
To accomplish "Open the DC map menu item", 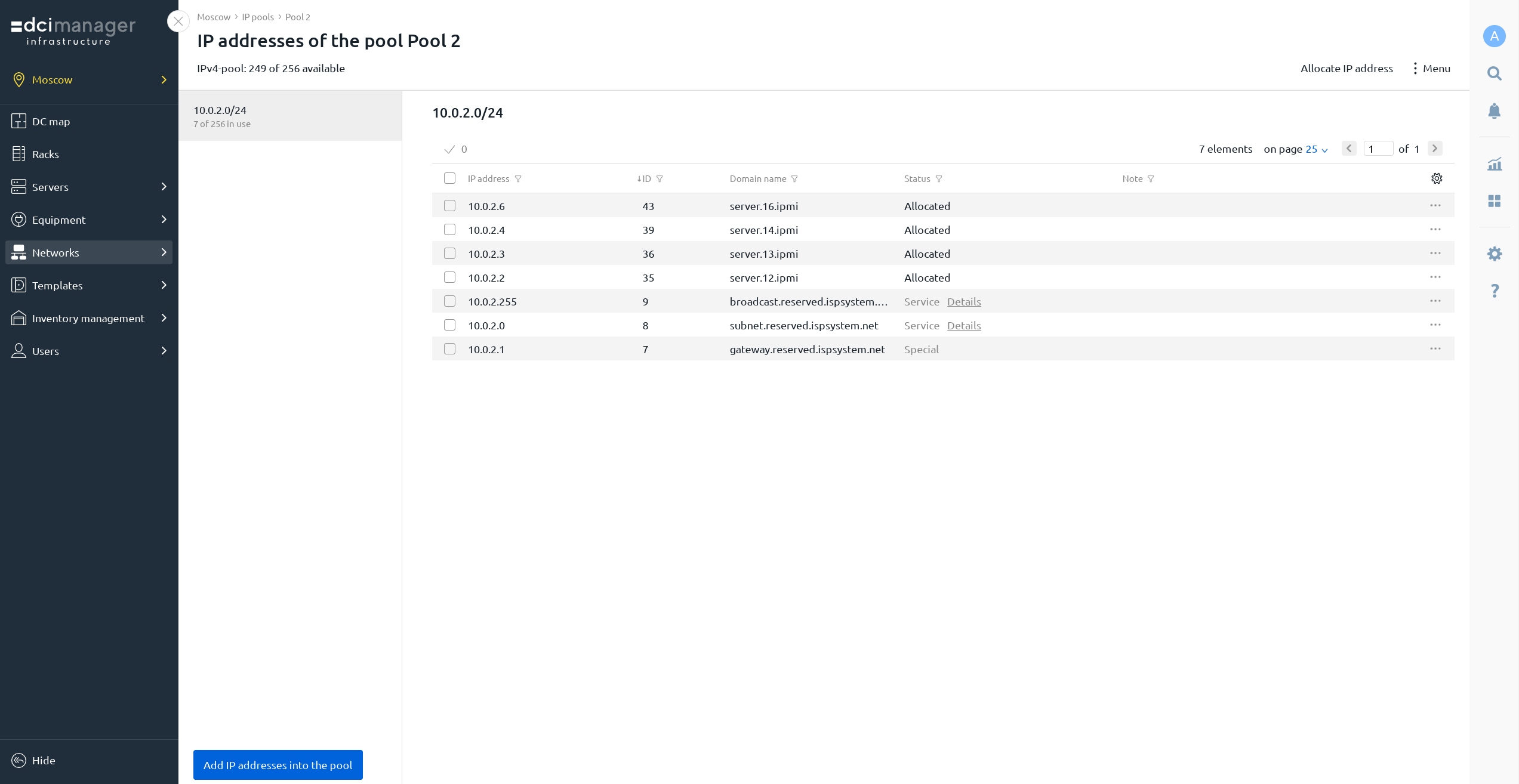I will 51,121.
